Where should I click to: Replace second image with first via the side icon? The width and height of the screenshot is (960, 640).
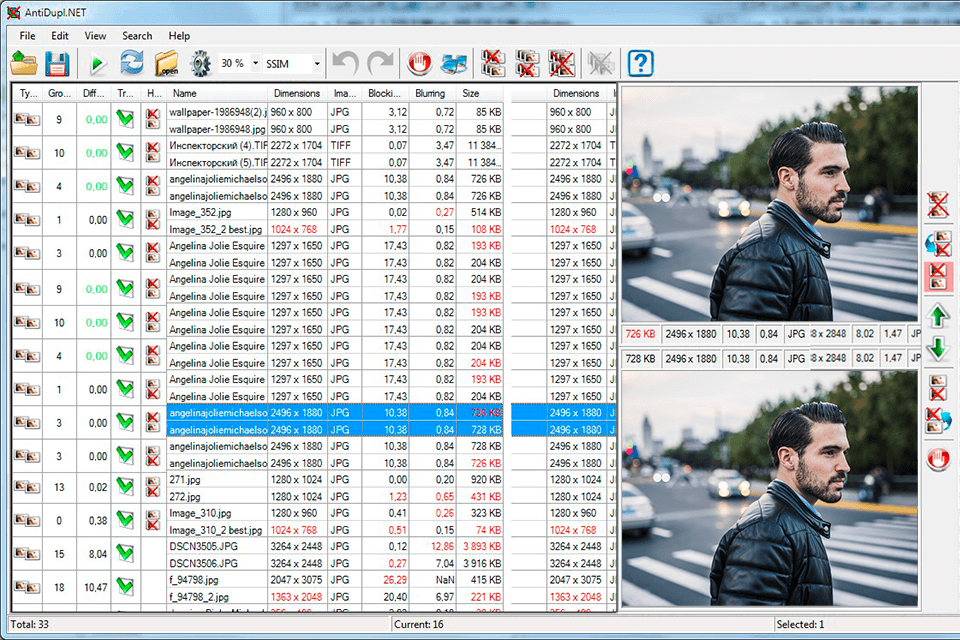(937, 243)
